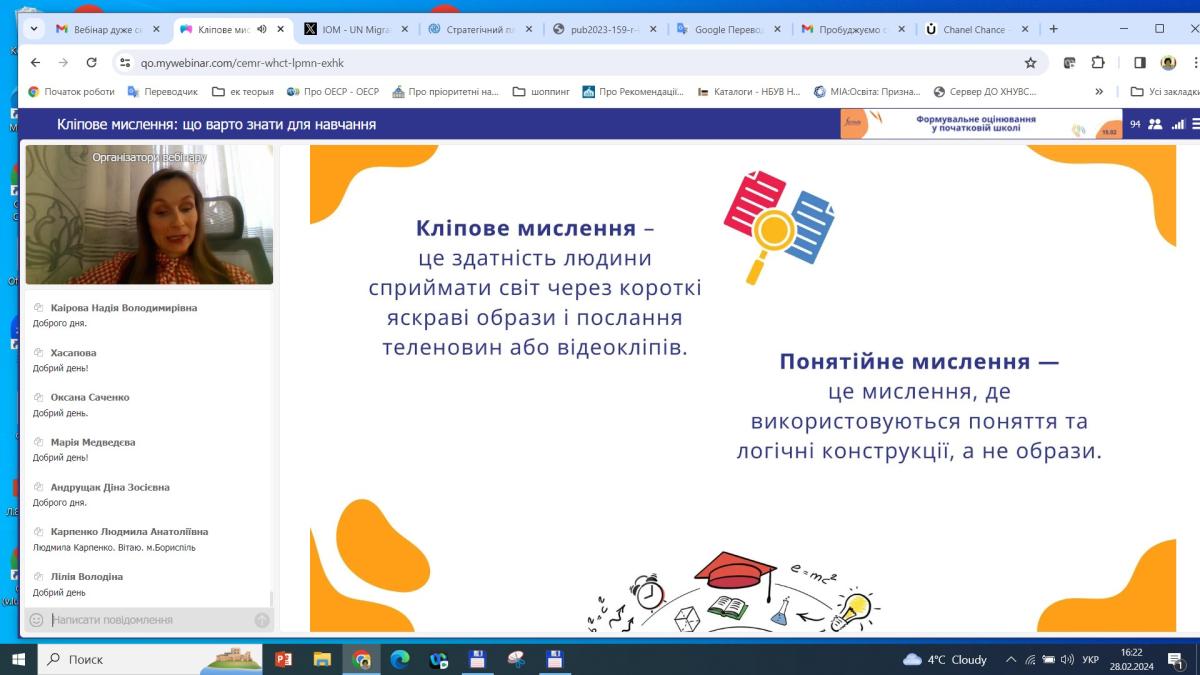
Task: Switch the УКР keyboard language indicator
Action: point(1091,660)
